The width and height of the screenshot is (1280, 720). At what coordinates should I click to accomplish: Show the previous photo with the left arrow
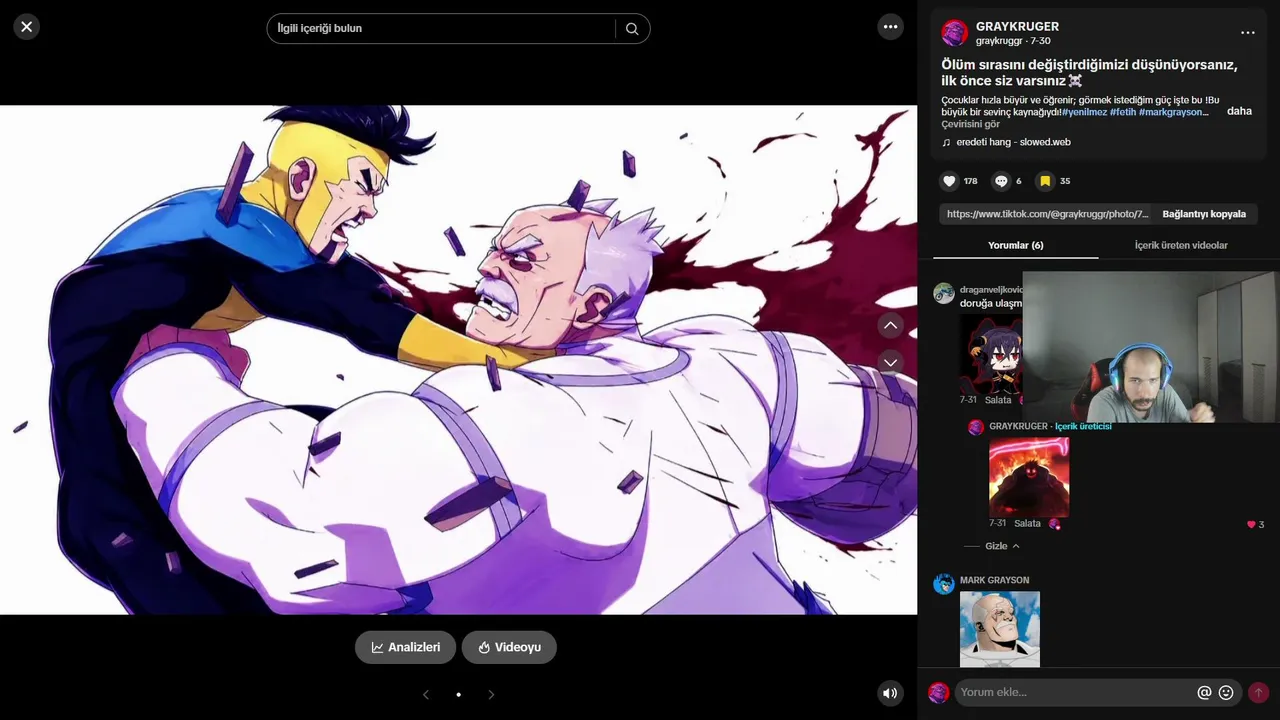point(426,694)
